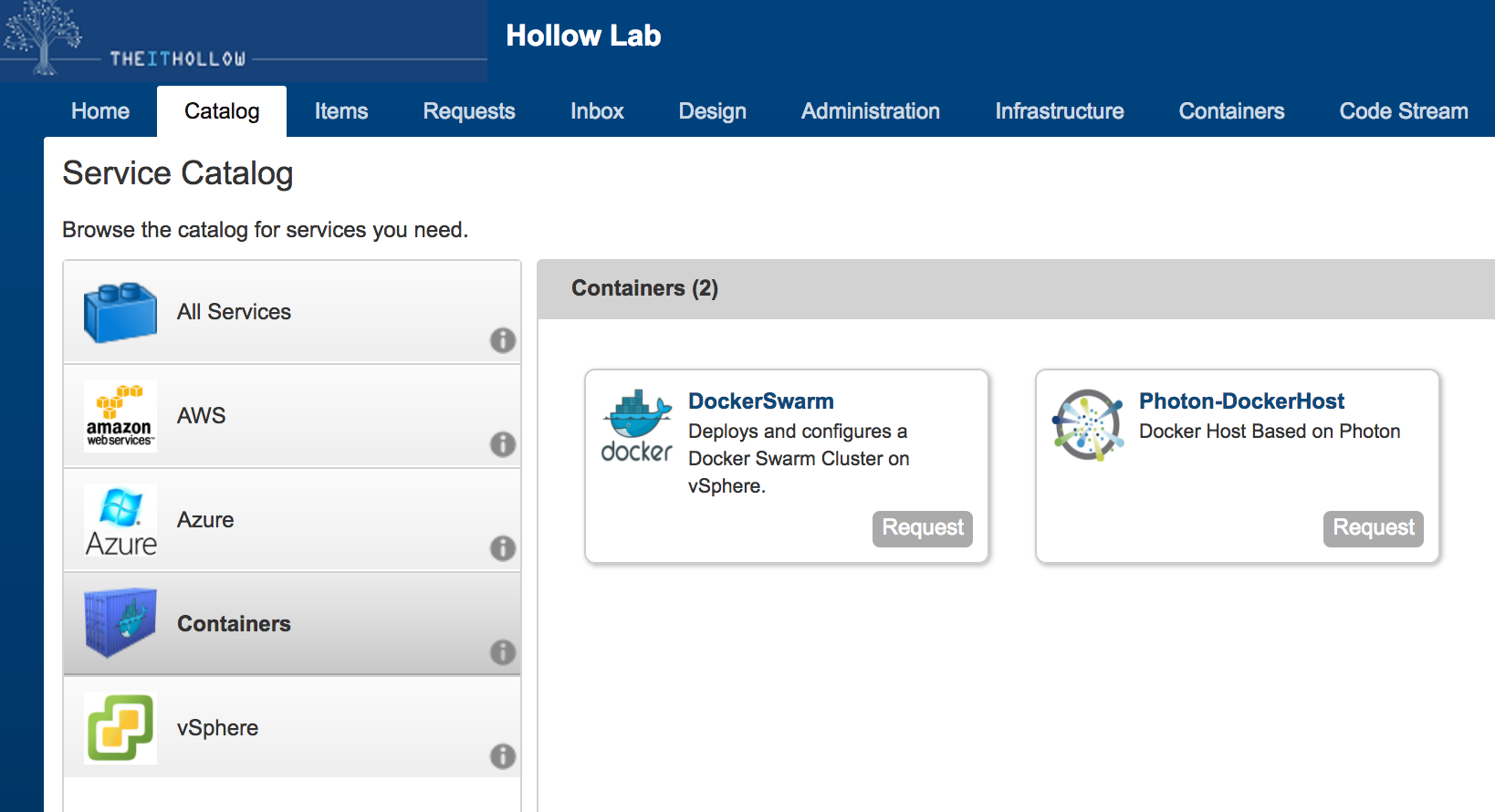Open the DockerSwarm title link
The height and width of the screenshot is (812, 1495).
pyautogui.click(x=760, y=401)
